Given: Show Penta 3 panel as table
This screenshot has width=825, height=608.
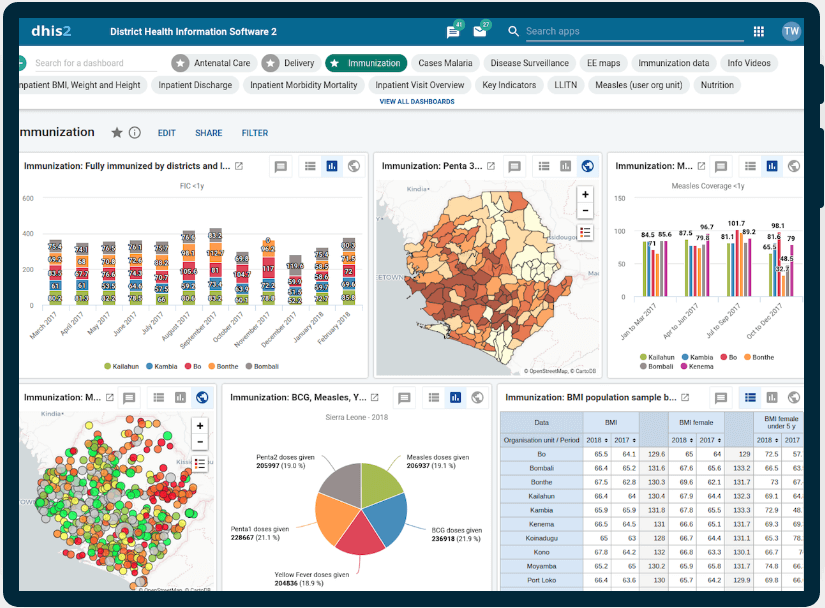Looking at the screenshot, I should pyautogui.click(x=544, y=166).
